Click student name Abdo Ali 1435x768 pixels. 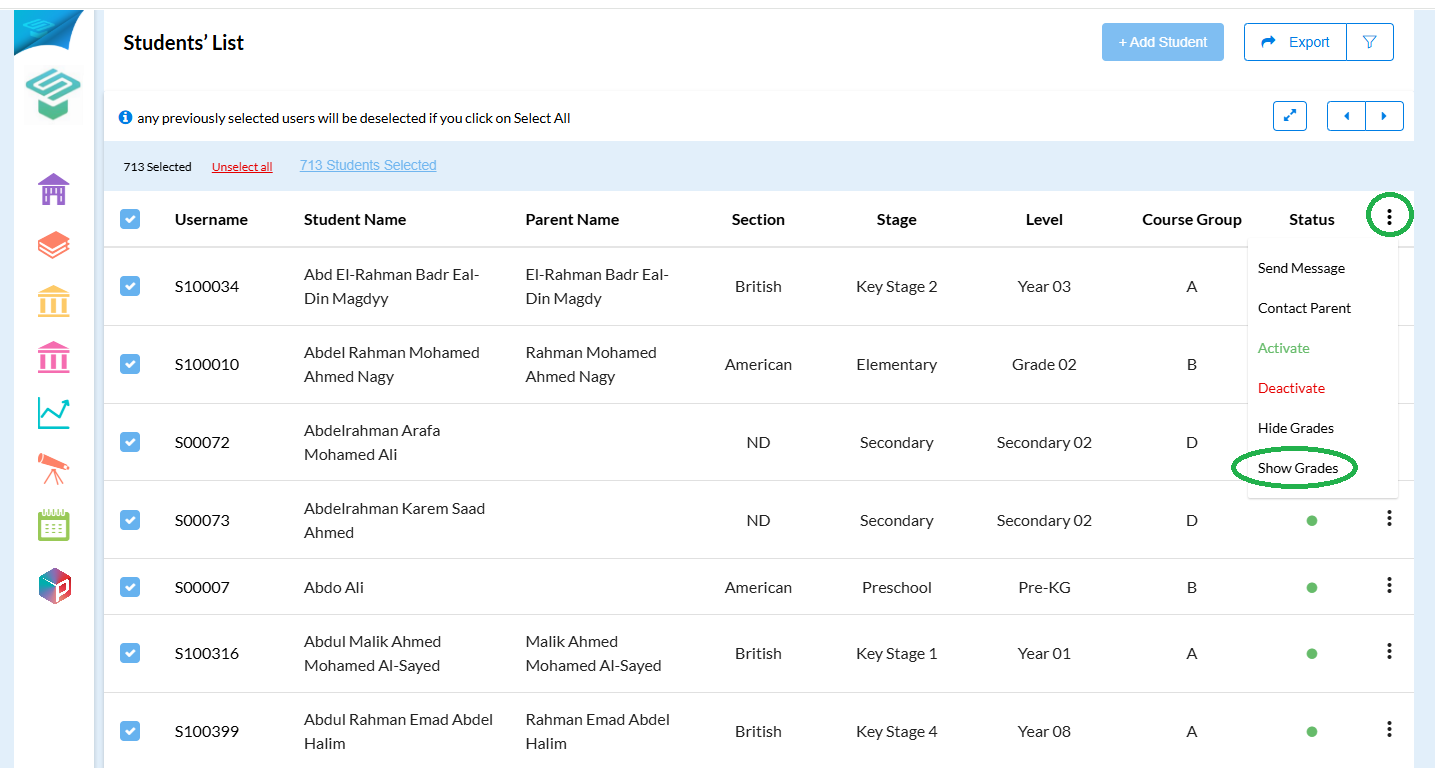[334, 587]
